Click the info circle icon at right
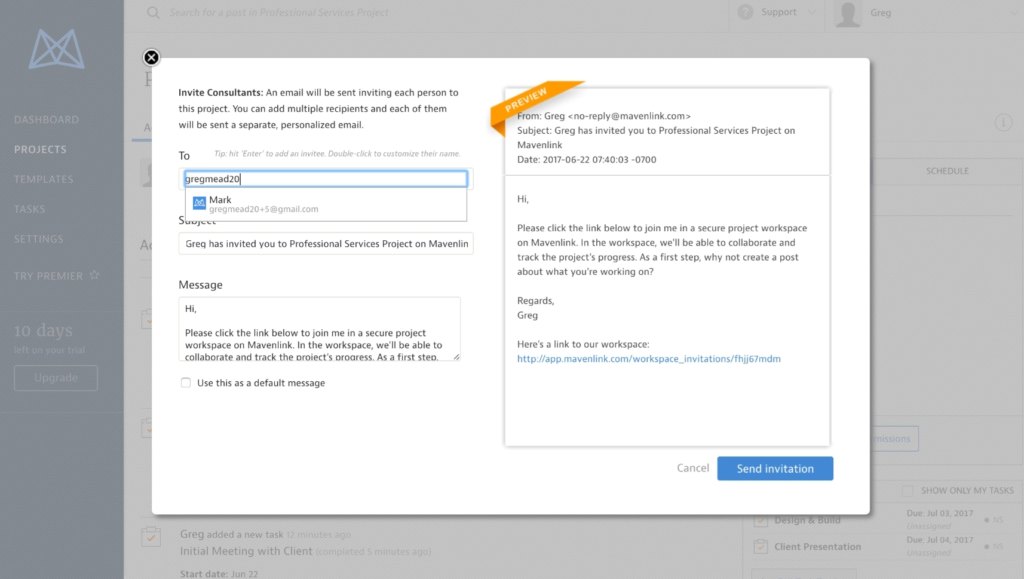 tap(1004, 123)
